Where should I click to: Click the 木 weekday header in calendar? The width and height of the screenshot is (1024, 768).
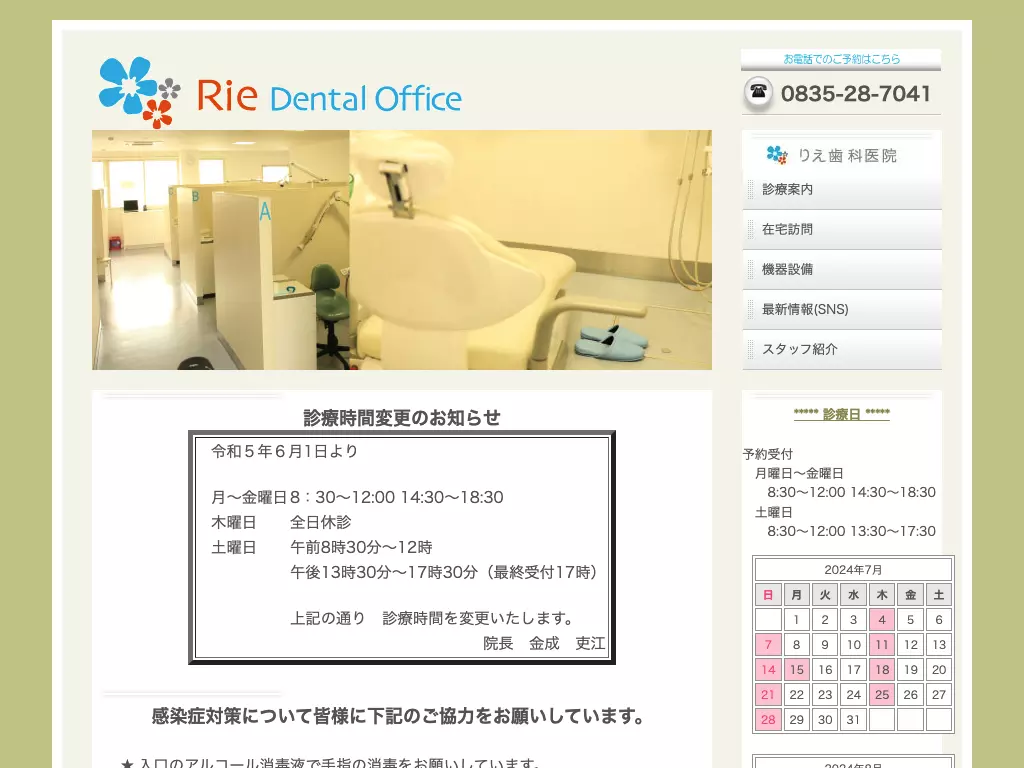click(882, 594)
